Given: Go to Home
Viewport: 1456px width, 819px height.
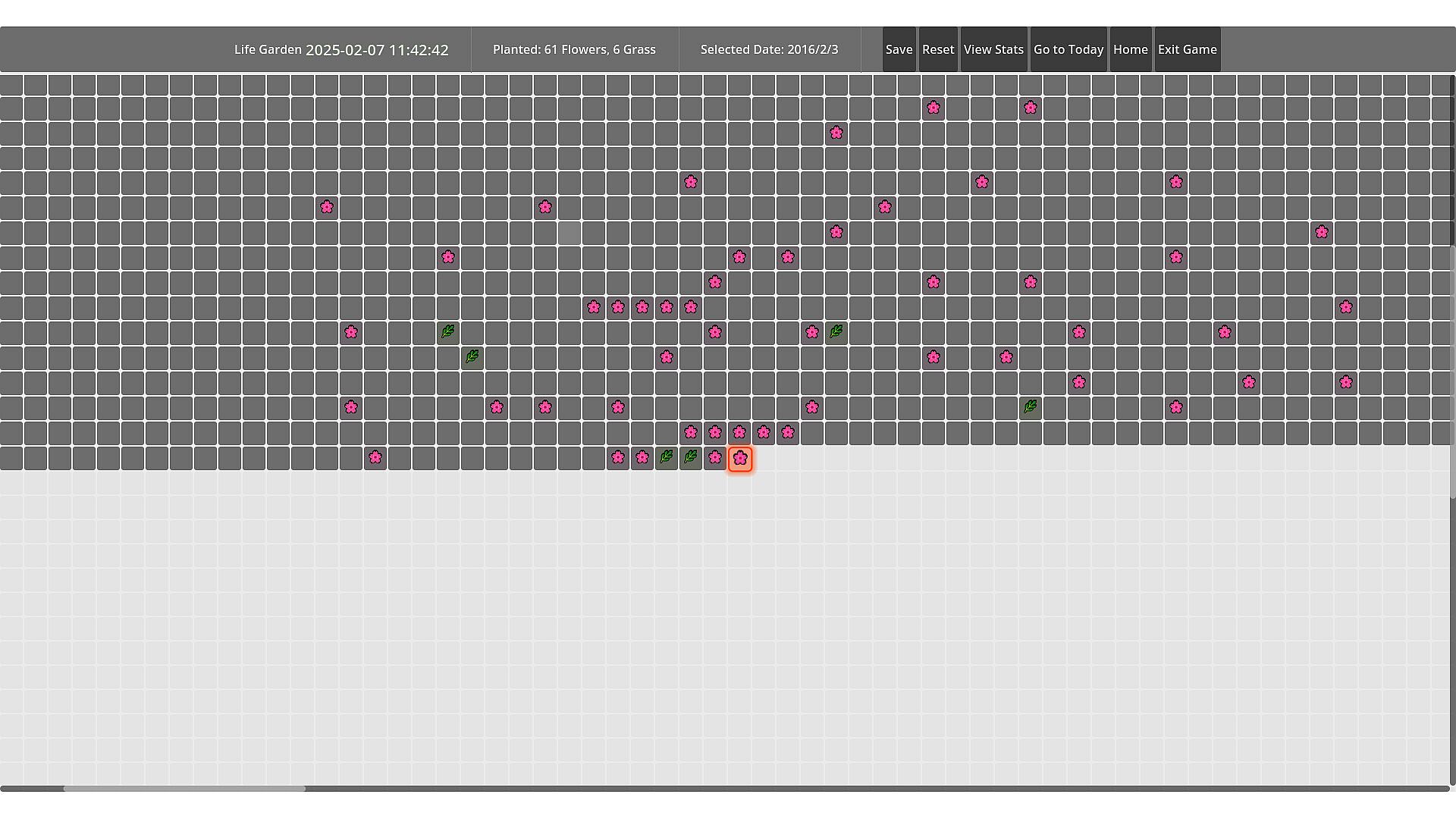Looking at the screenshot, I should [x=1130, y=50].
